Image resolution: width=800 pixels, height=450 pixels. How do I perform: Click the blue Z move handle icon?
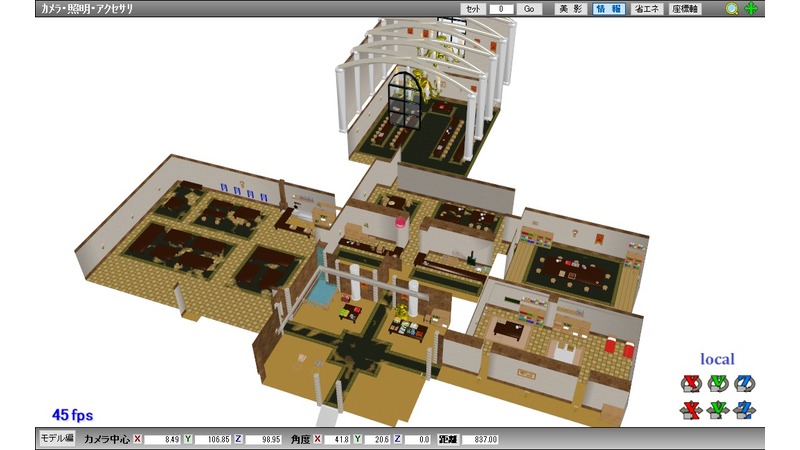(x=744, y=410)
